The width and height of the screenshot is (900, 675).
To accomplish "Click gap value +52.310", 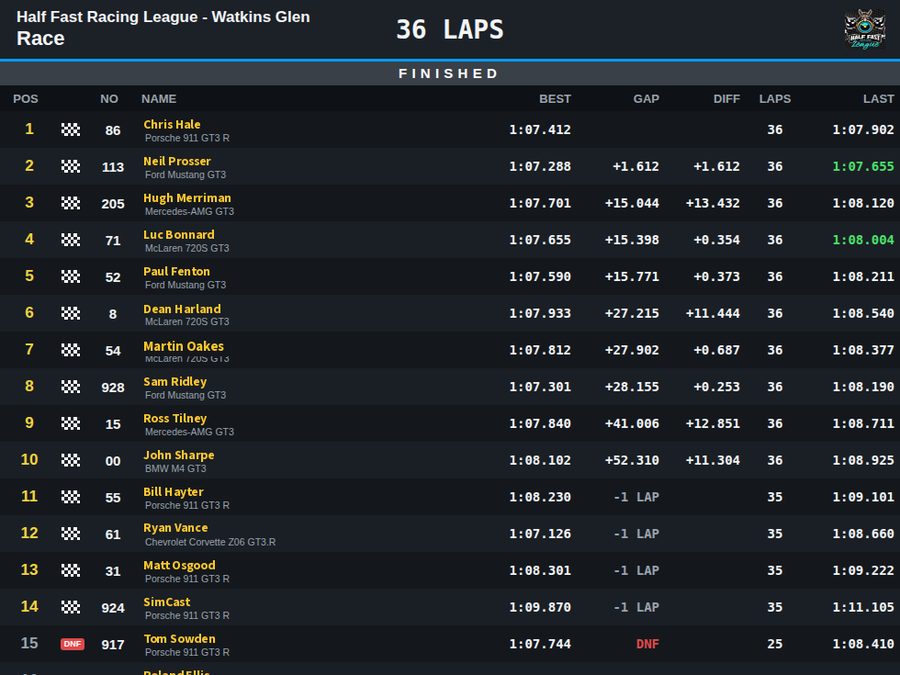I will [x=632, y=460].
